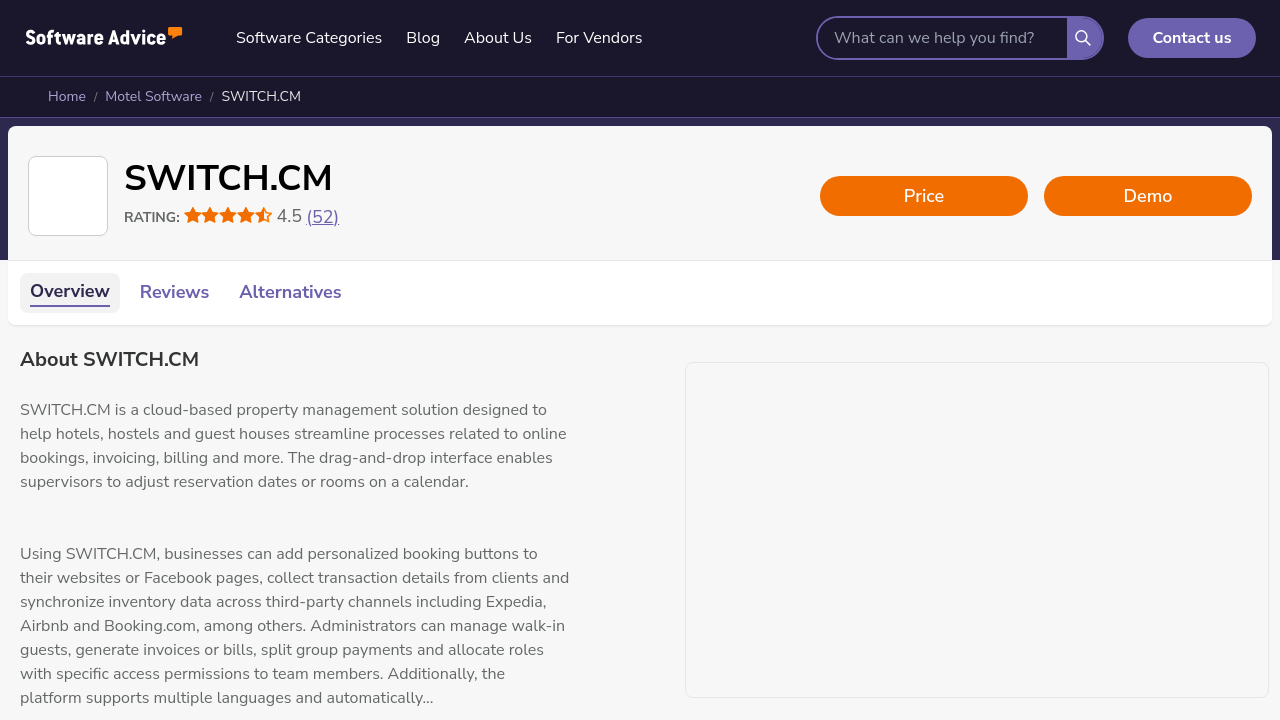Viewport: 1280px width, 720px height.
Task: Open the Blog page
Action: pyautogui.click(x=423, y=38)
